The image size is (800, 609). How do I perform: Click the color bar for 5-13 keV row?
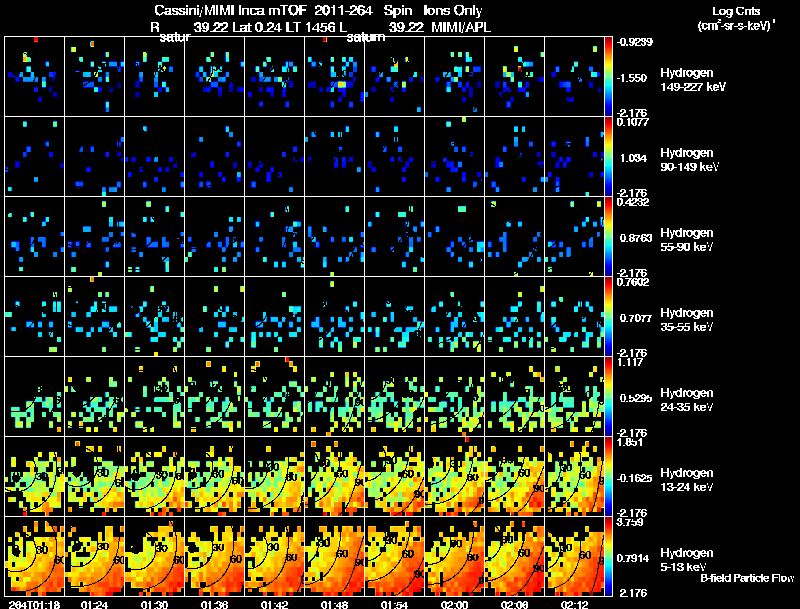point(608,556)
